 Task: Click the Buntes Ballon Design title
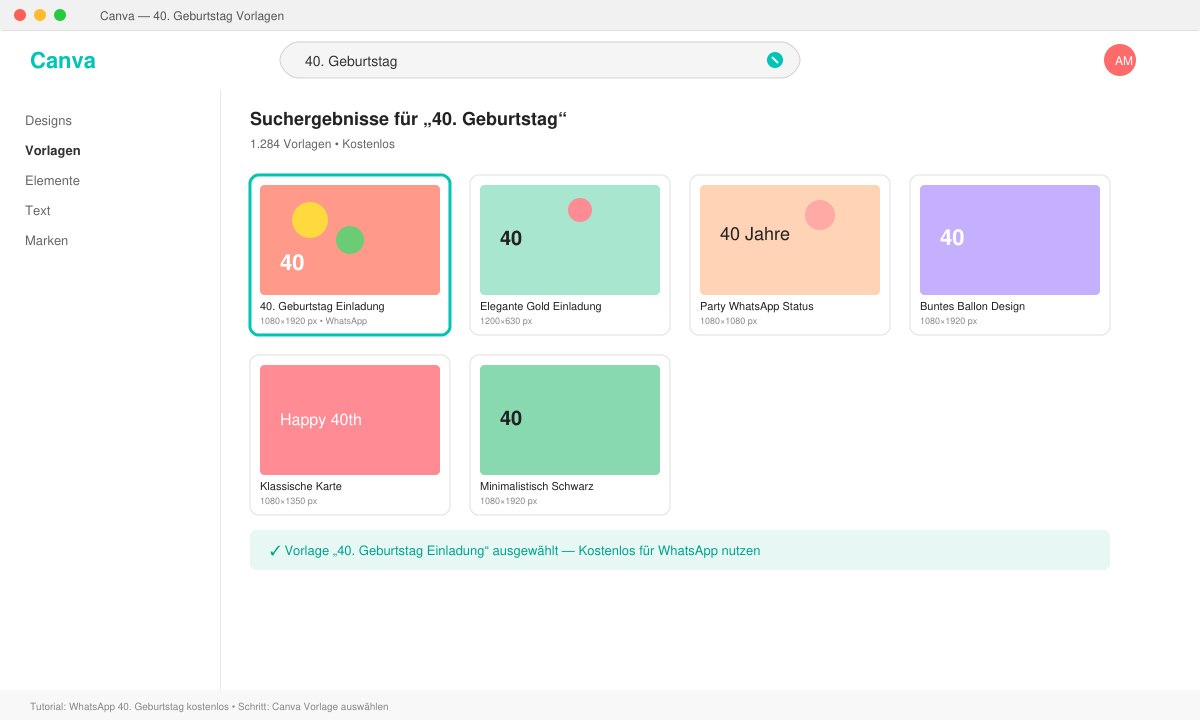click(x=972, y=306)
